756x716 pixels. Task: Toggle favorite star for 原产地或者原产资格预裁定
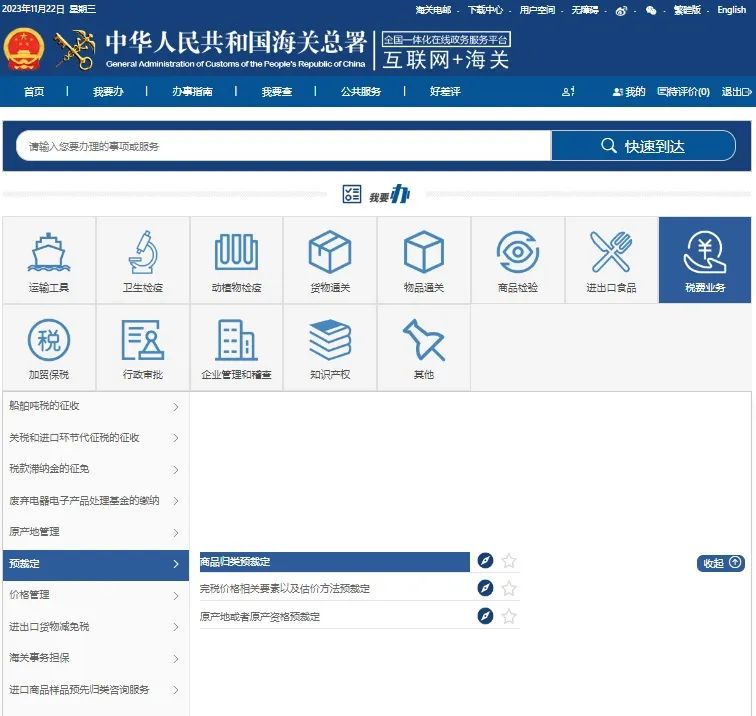(x=509, y=616)
